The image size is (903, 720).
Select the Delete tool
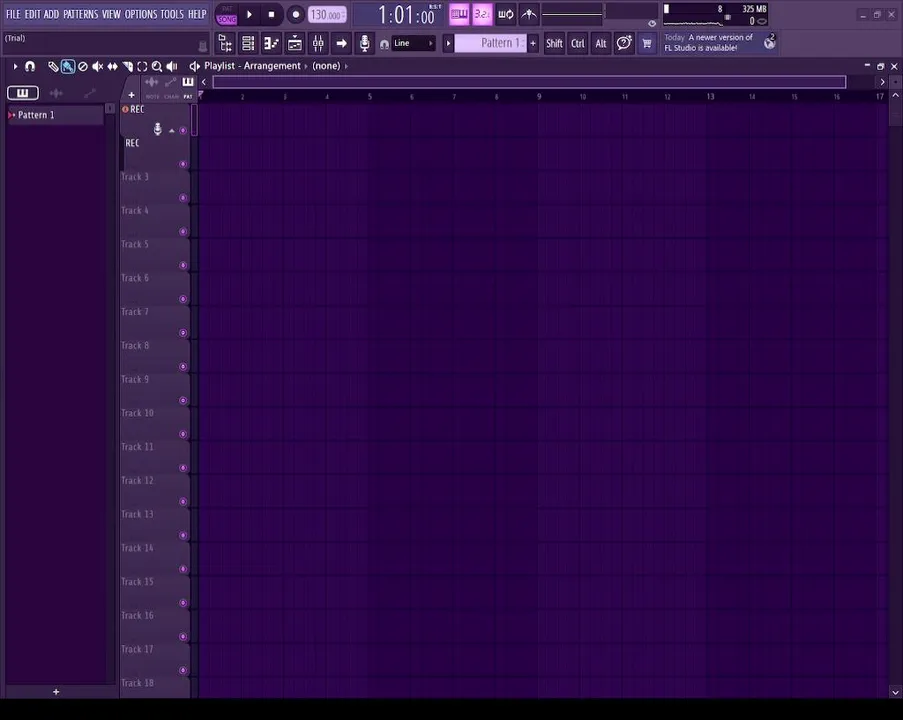pos(83,67)
